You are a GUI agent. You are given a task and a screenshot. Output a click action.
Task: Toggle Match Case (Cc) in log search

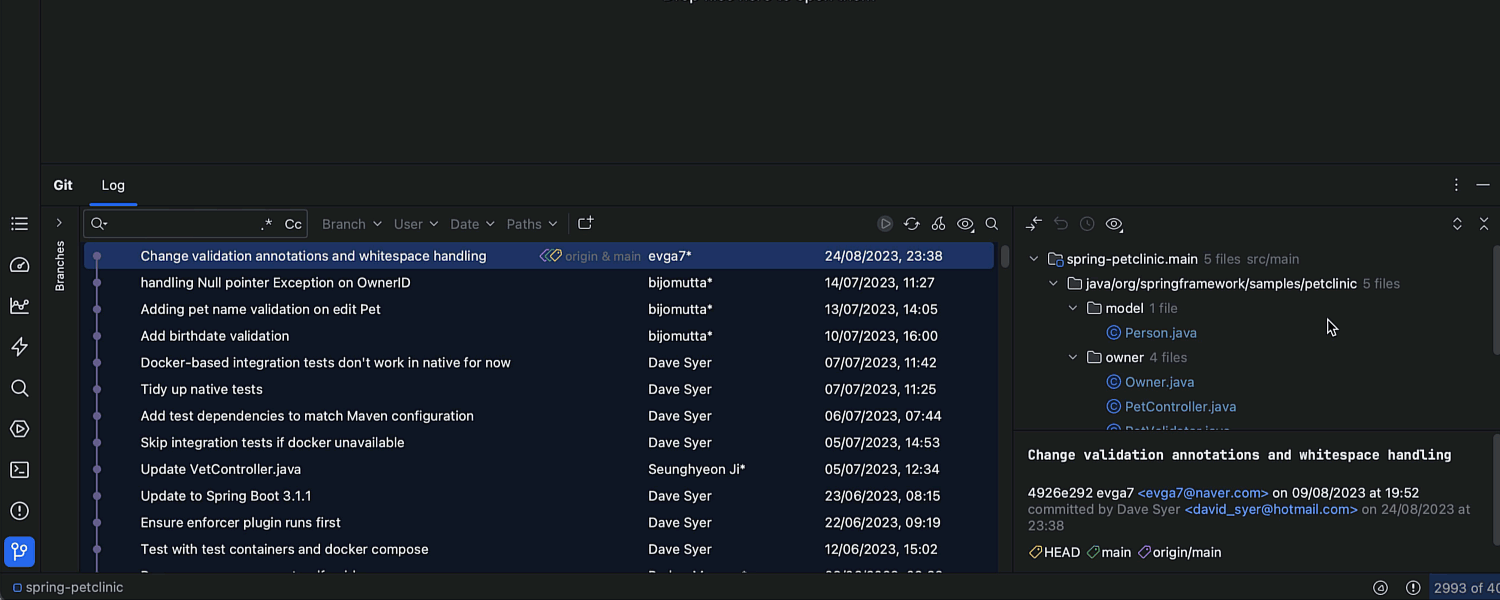(x=293, y=224)
